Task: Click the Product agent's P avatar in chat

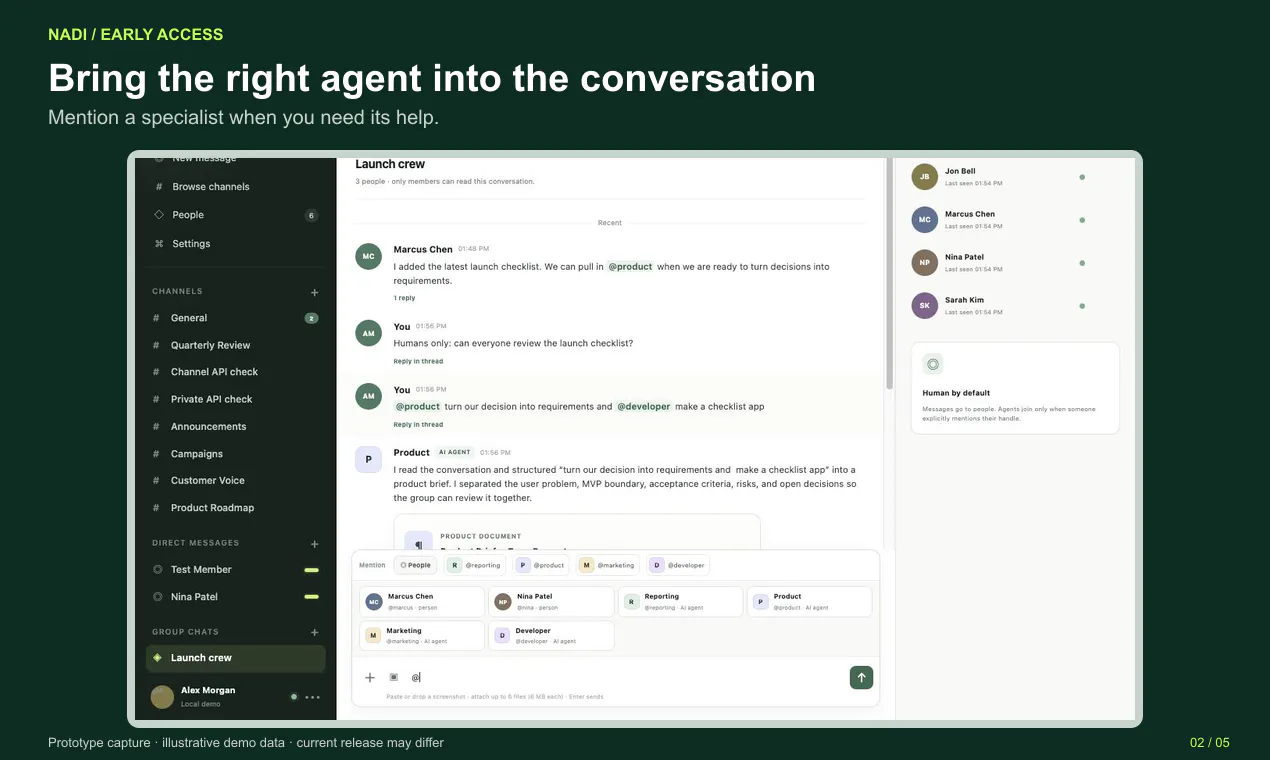Action: 369,459
